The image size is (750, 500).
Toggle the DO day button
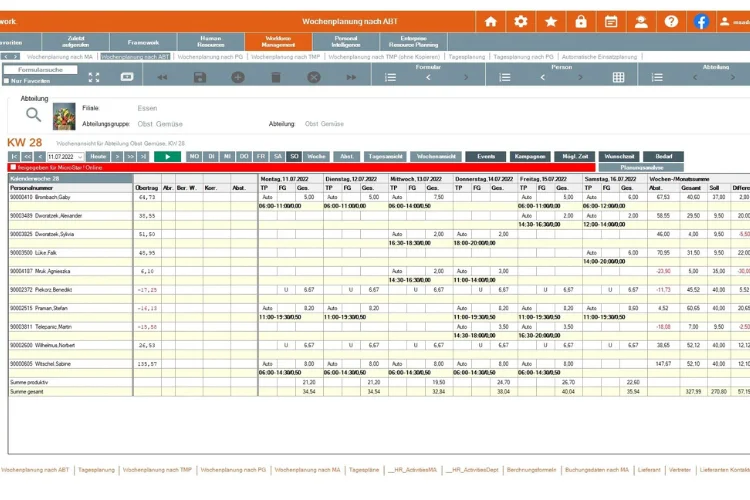click(x=244, y=156)
